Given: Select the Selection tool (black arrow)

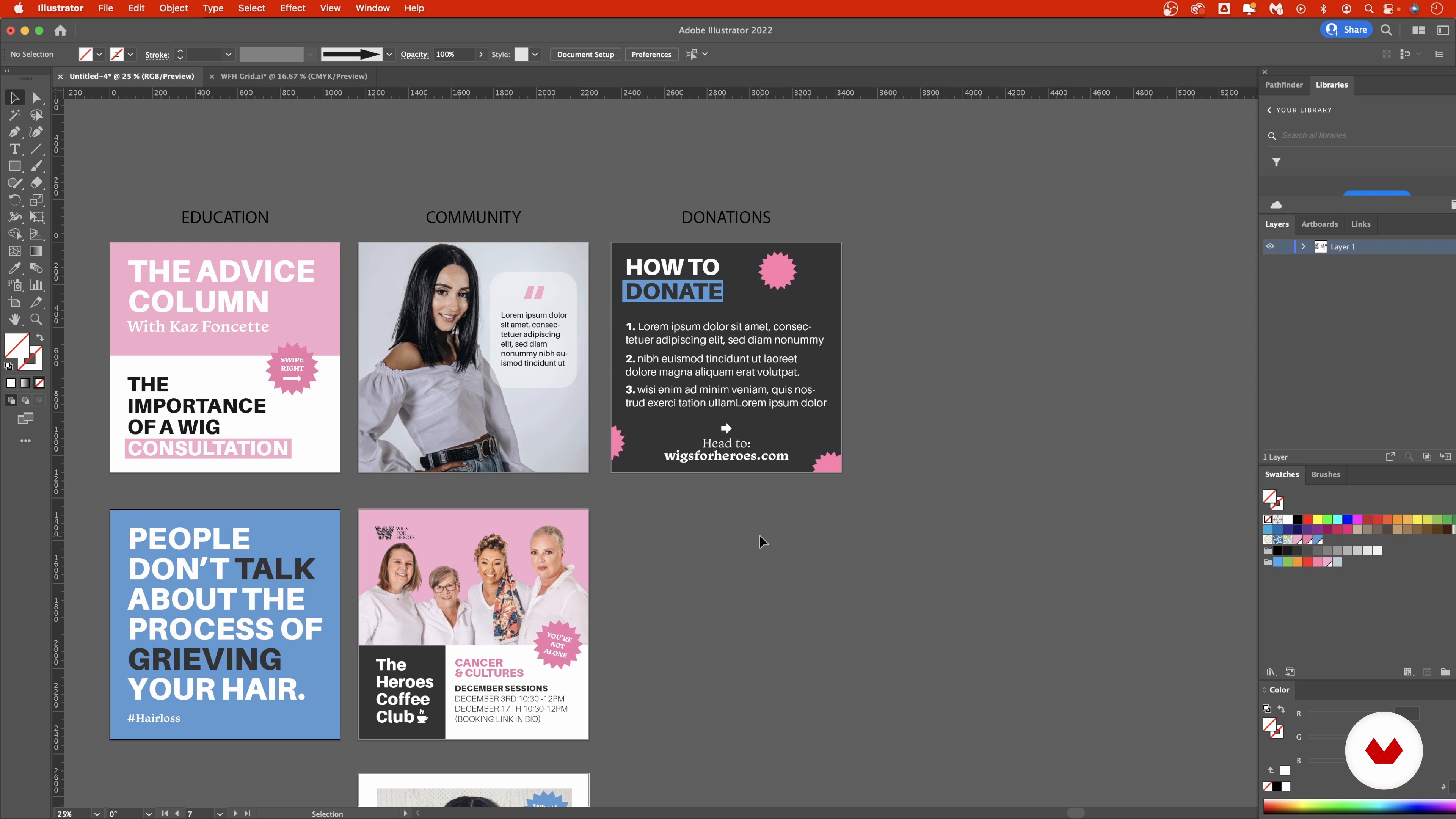Looking at the screenshot, I should coord(15,98).
